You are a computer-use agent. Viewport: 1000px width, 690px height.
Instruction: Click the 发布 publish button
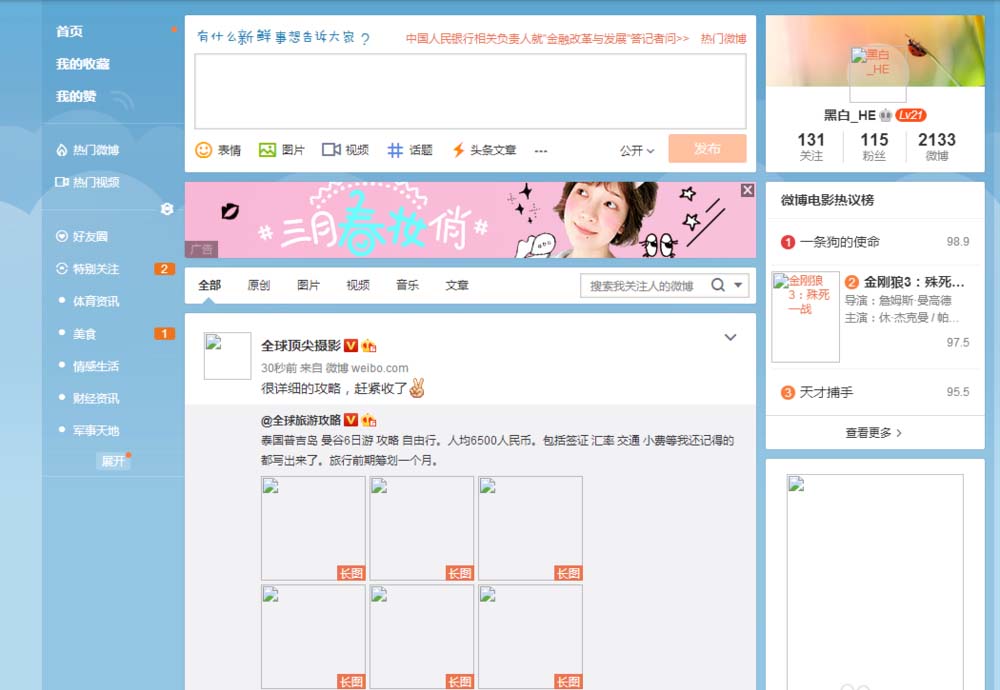(707, 149)
